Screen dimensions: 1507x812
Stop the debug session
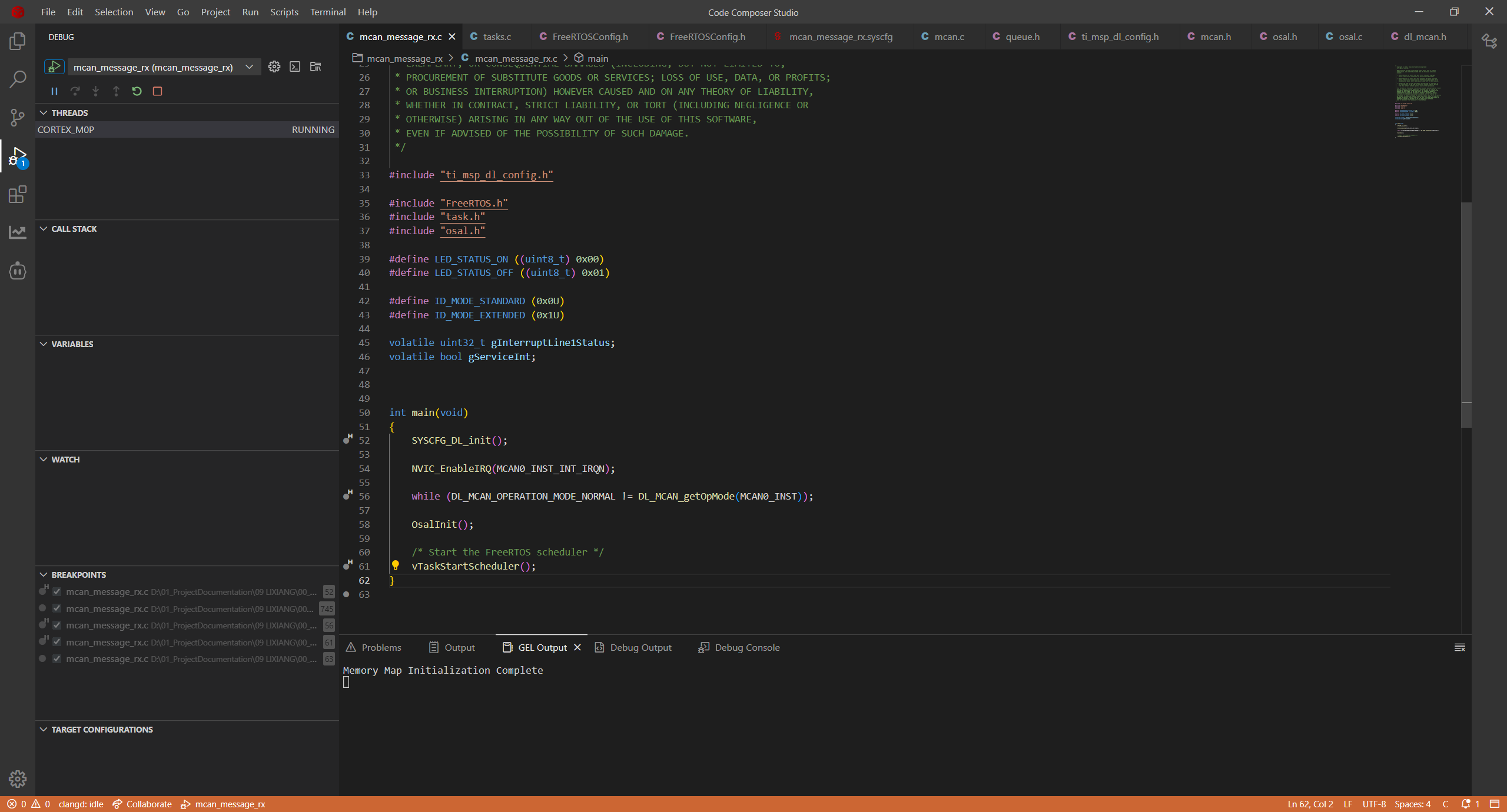click(x=157, y=91)
